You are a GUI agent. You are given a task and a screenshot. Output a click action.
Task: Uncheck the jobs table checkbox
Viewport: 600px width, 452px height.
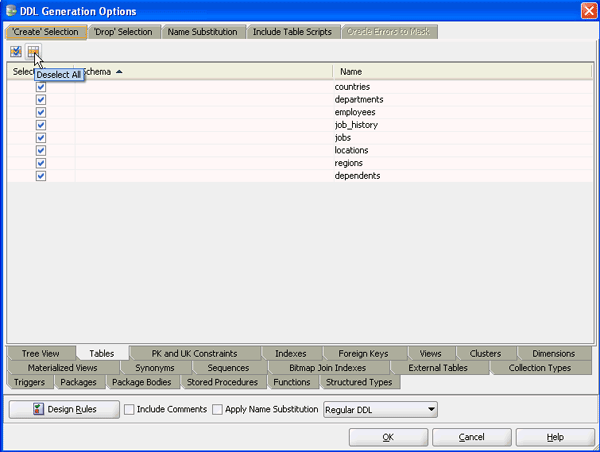click(41, 138)
